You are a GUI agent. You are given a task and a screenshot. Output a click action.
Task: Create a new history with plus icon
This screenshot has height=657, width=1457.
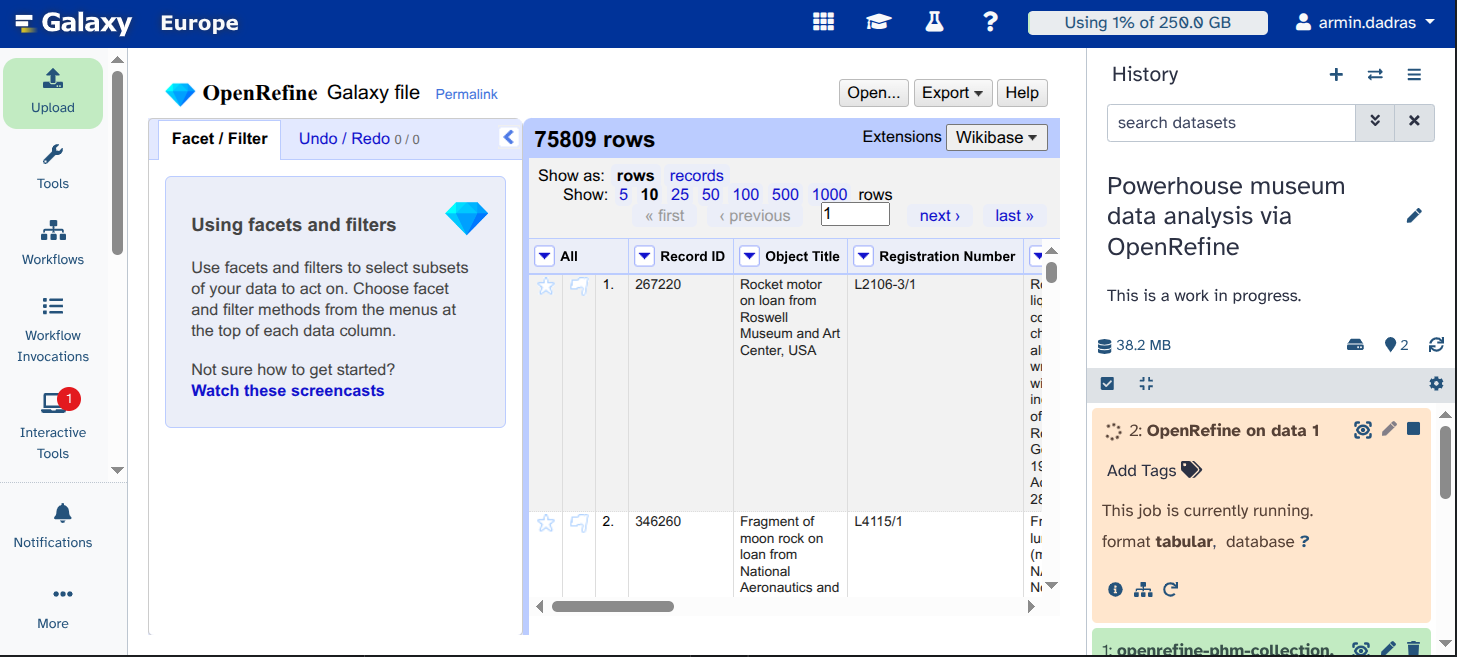pos(1336,74)
